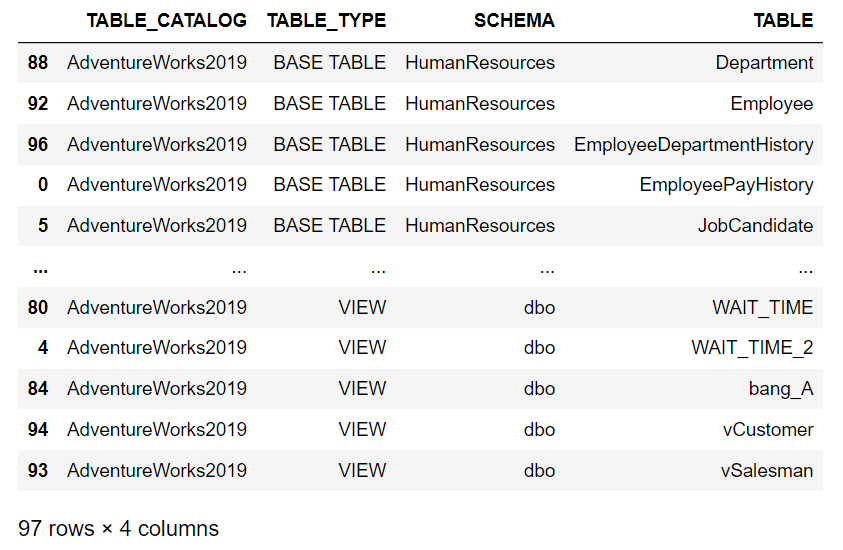This screenshot has height=550, width=843.
Task: Click row index 93
Action: [x=38, y=470]
